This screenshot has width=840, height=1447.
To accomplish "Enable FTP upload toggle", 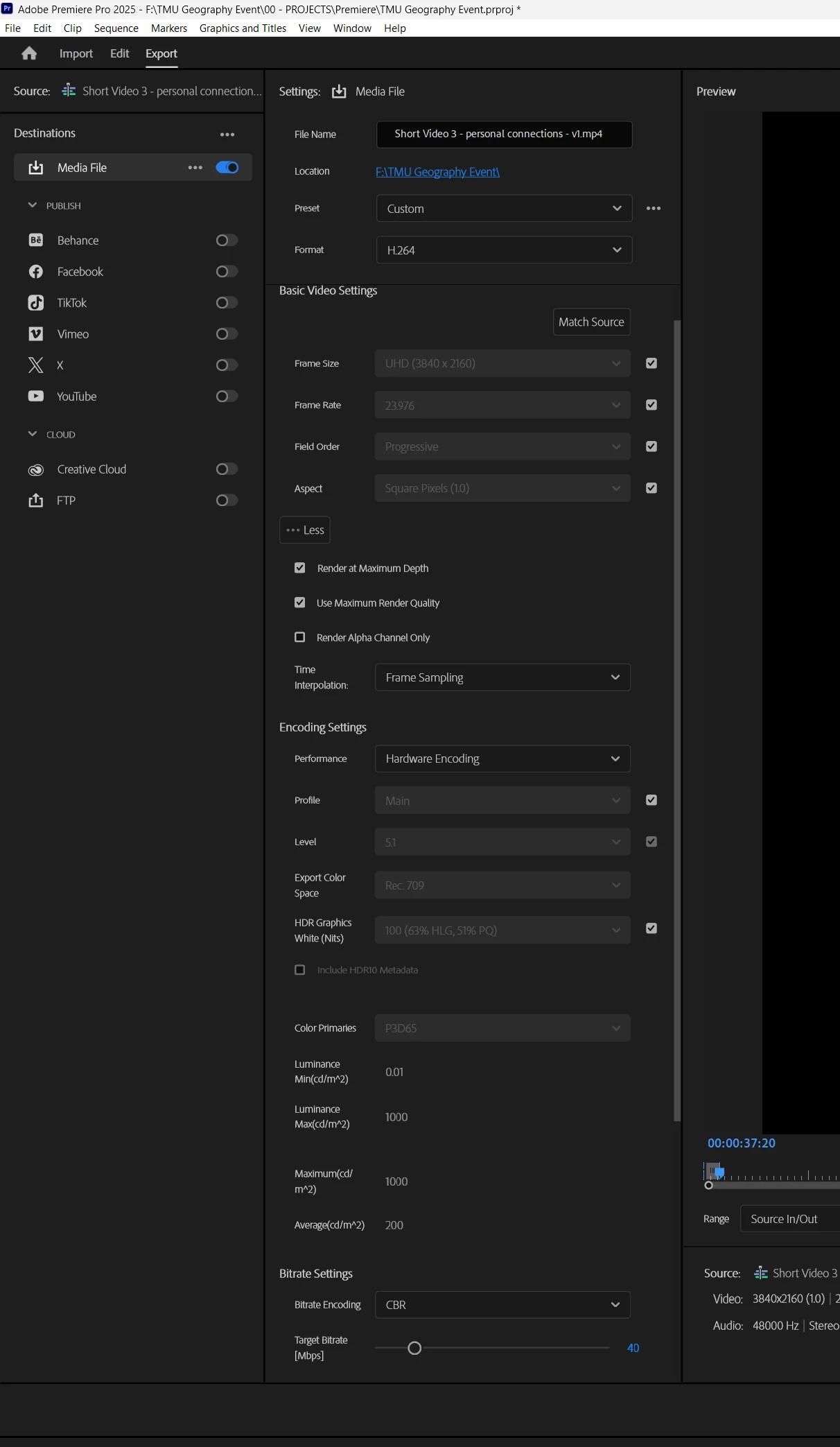I will click(227, 500).
